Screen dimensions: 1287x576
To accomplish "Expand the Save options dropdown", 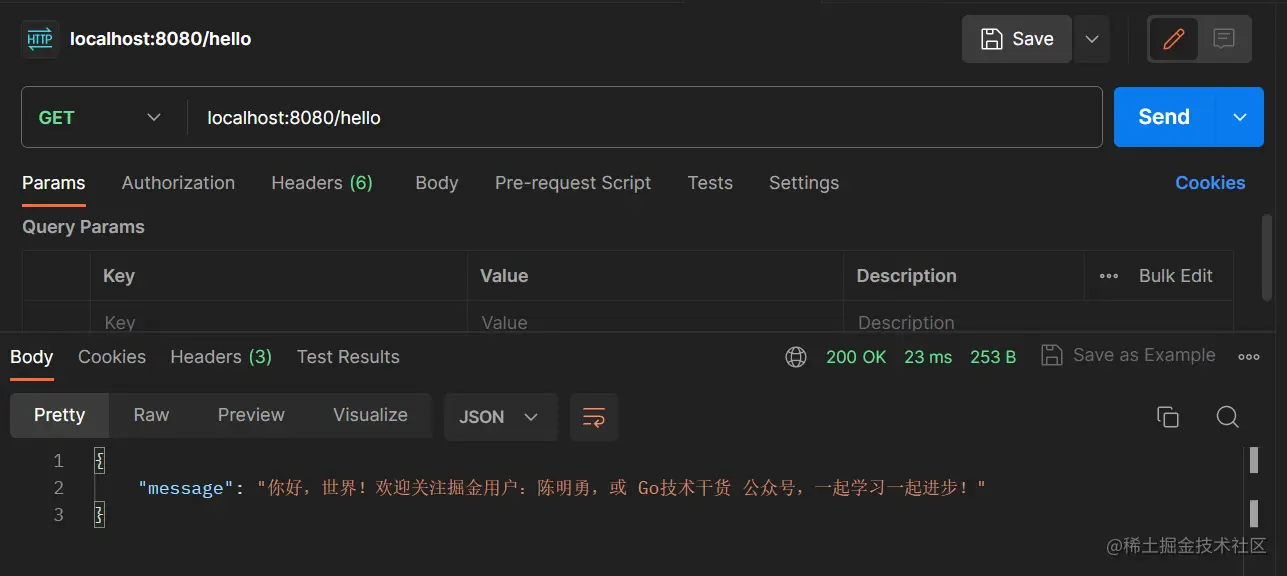I will point(1092,39).
